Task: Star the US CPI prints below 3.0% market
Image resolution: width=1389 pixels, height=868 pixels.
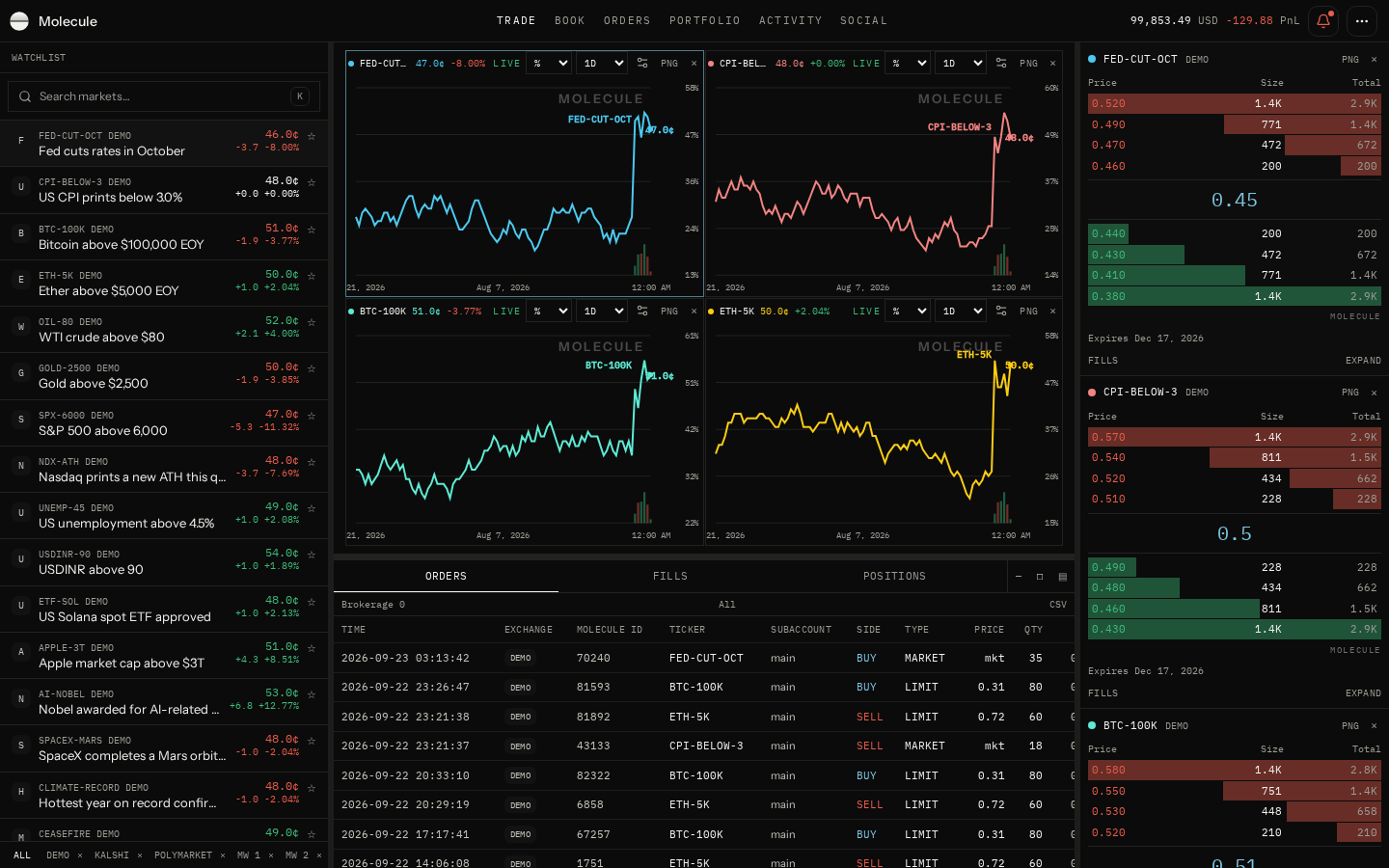Action: pos(312,182)
